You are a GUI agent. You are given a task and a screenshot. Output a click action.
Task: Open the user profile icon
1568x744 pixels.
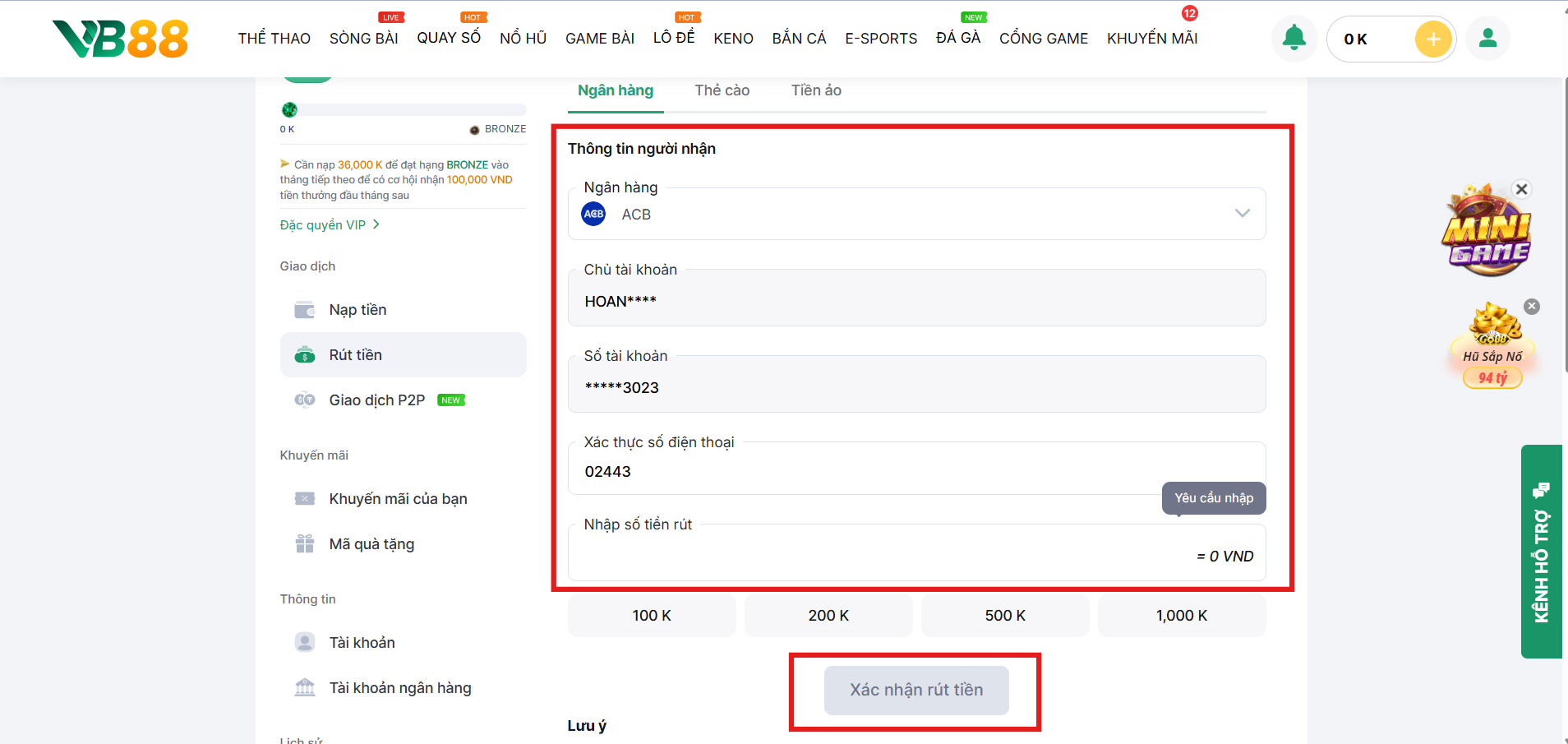click(x=1487, y=39)
